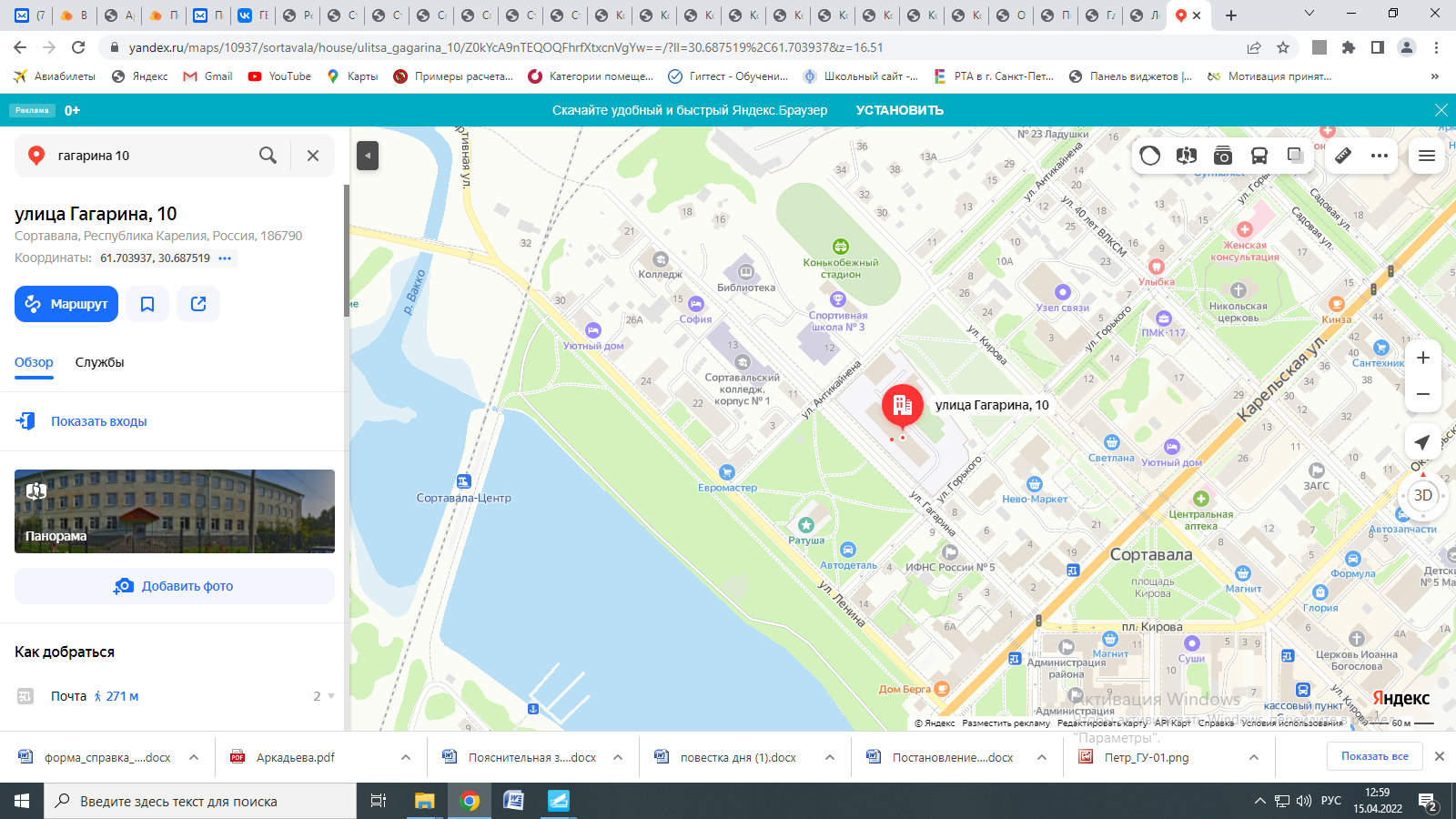Bookmark this page with star
Image resolution: width=1456 pixels, height=819 pixels.
click(x=1283, y=47)
